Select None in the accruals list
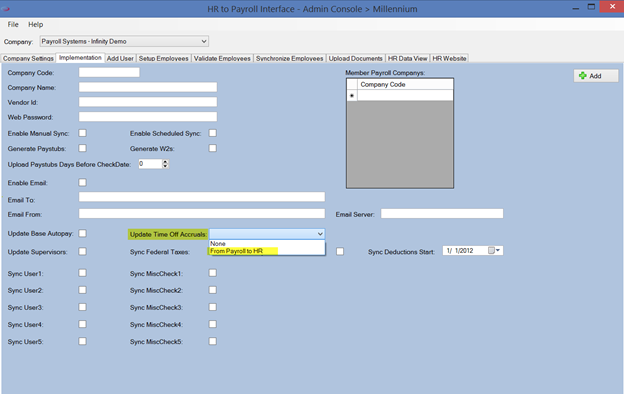This screenshot has width=624, height=394. tap(267, 243)
